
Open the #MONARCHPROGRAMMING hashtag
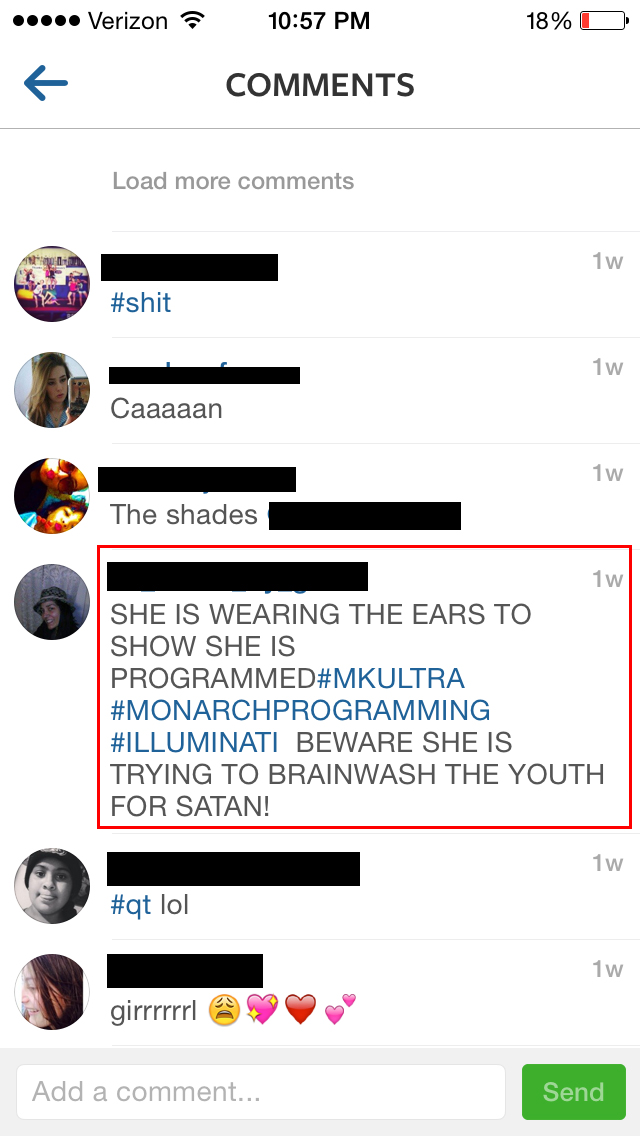300,710
